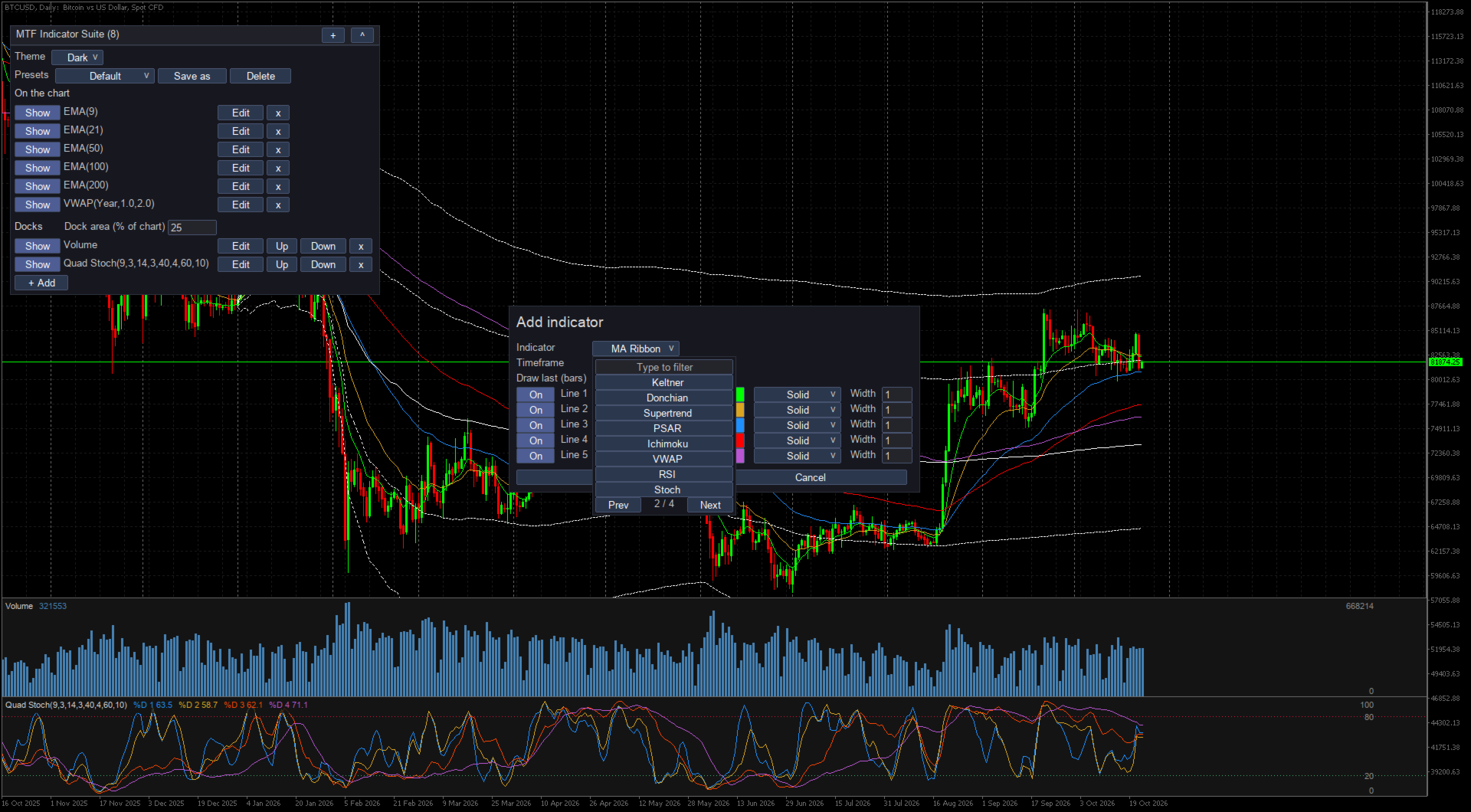Open the Theme Dark dropdown
1471x812 pixels.
pyautogui.click(x=77, y=58)
